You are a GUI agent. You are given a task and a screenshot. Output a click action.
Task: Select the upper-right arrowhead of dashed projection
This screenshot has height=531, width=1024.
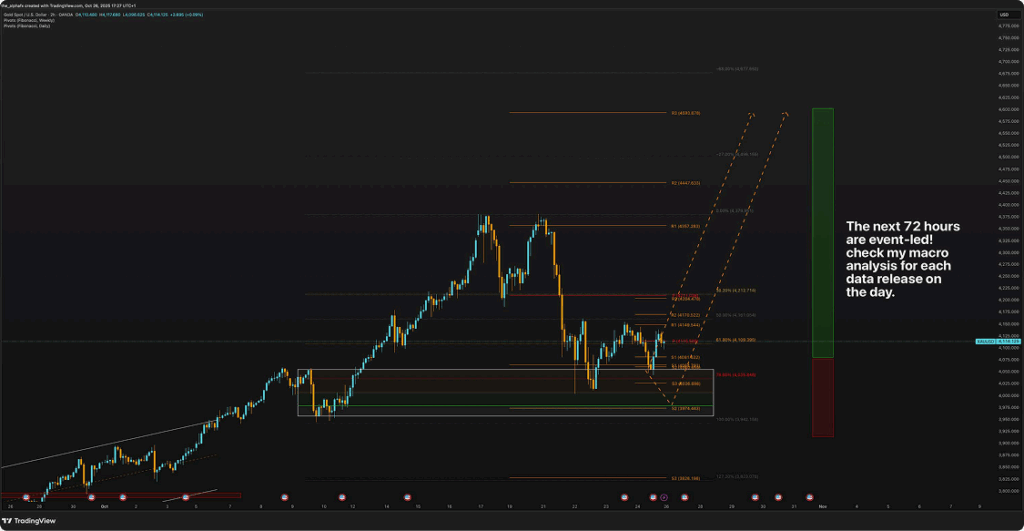787,113
